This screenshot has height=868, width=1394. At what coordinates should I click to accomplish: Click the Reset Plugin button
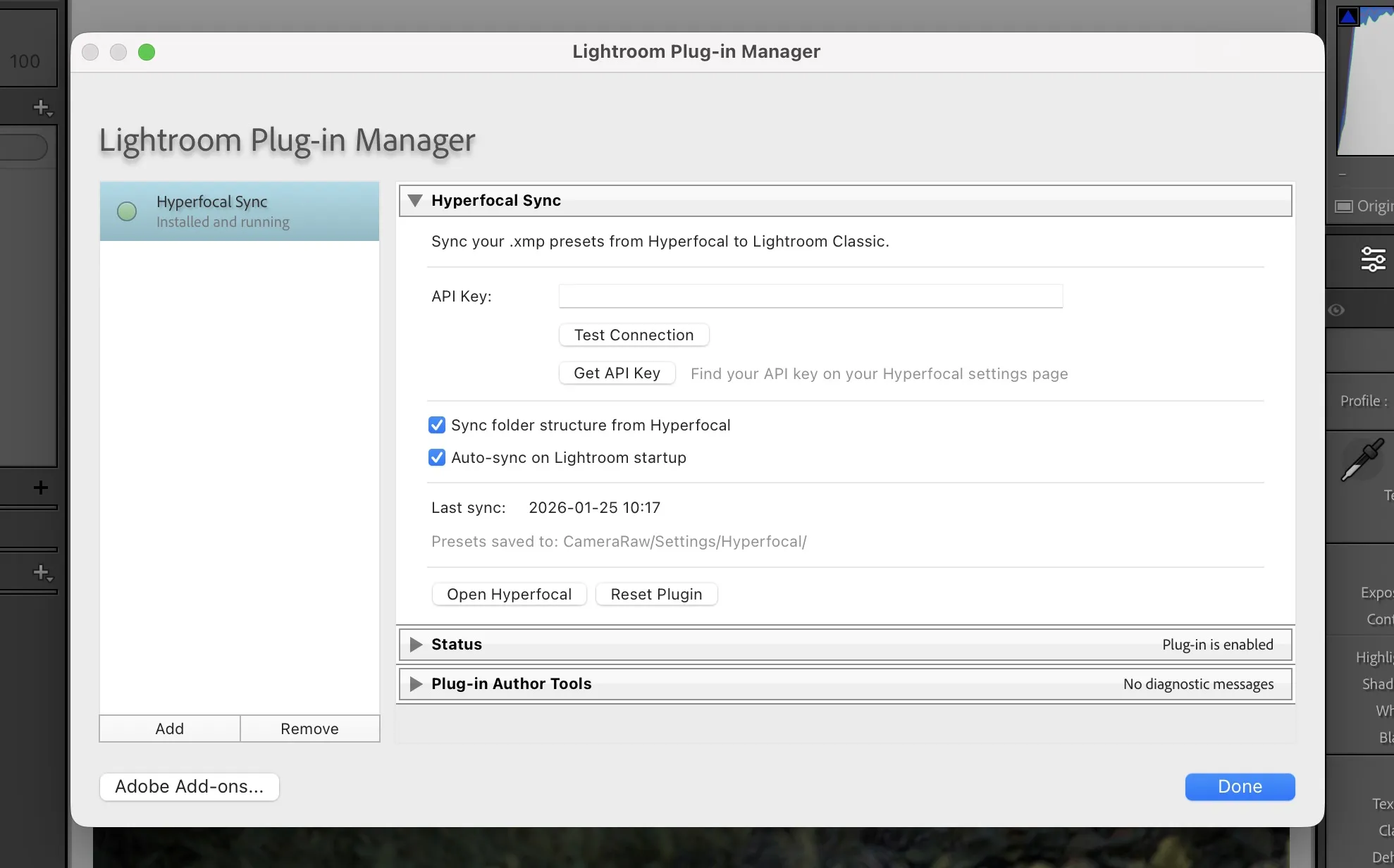pyautogui.click(x=655, y=594)
